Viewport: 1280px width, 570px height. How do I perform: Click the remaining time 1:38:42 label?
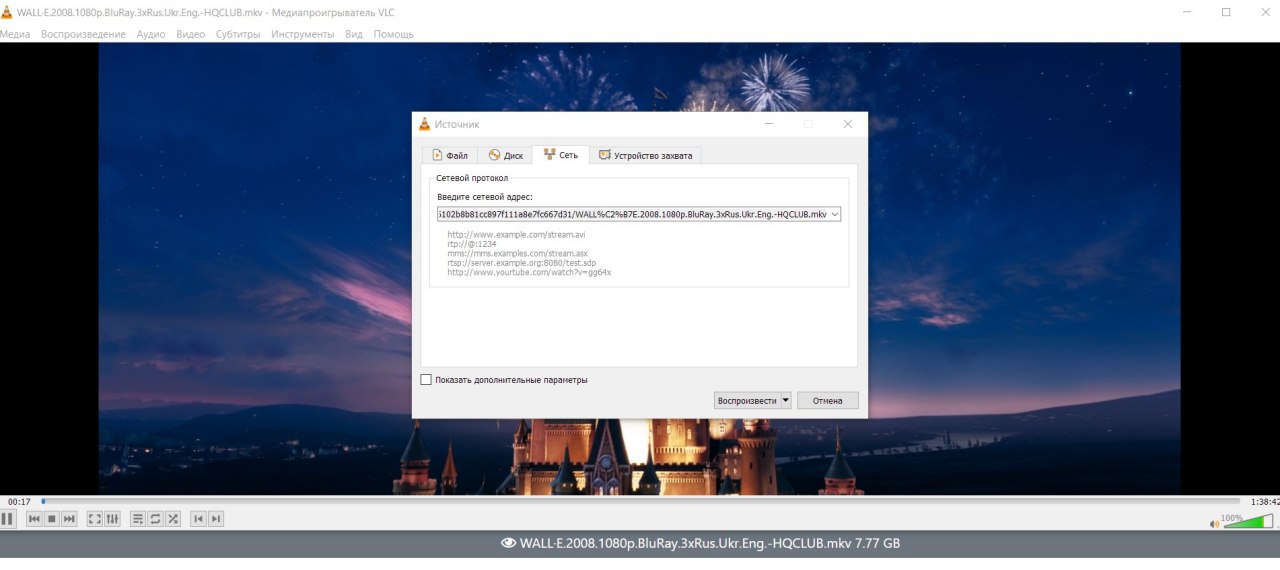[1265, 501]
